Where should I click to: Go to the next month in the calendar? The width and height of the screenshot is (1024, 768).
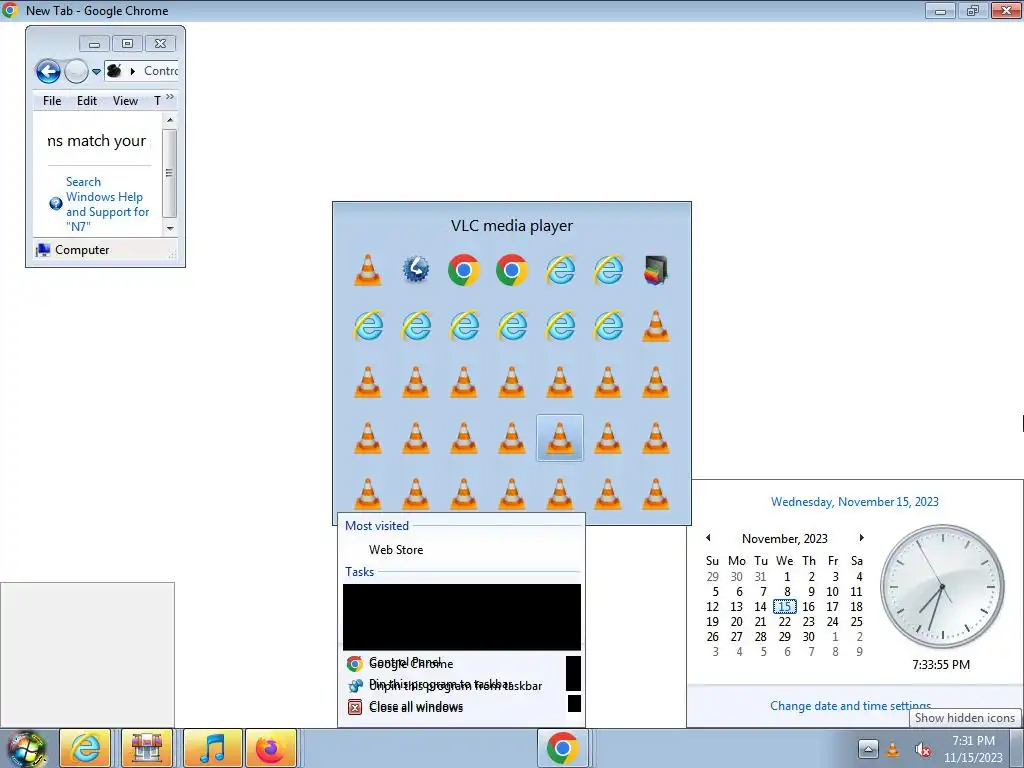pyautogui.click(x=861, y=538)
